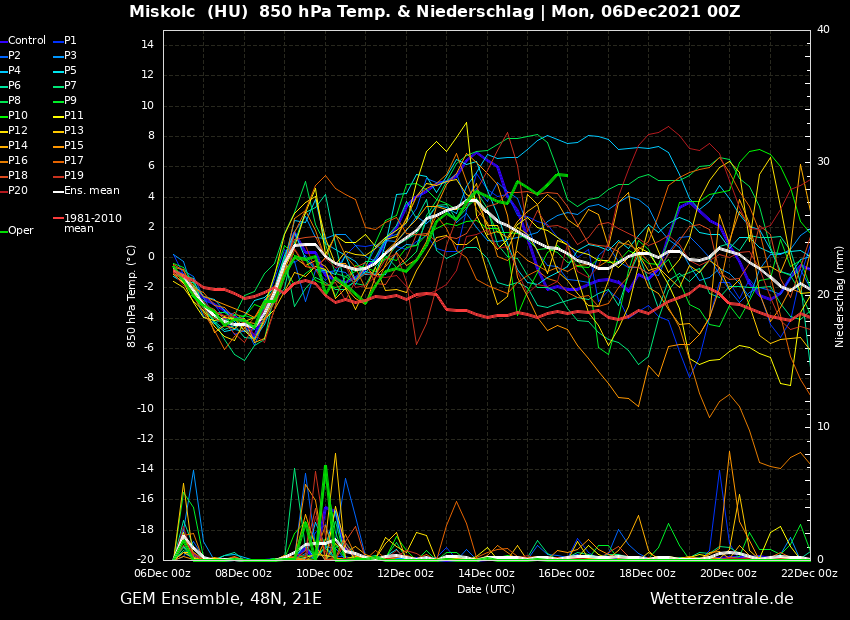Click the Ens. mean legend entry
Image resolution: width=850 pixels, height=620 pixels.
coord(91,191)
